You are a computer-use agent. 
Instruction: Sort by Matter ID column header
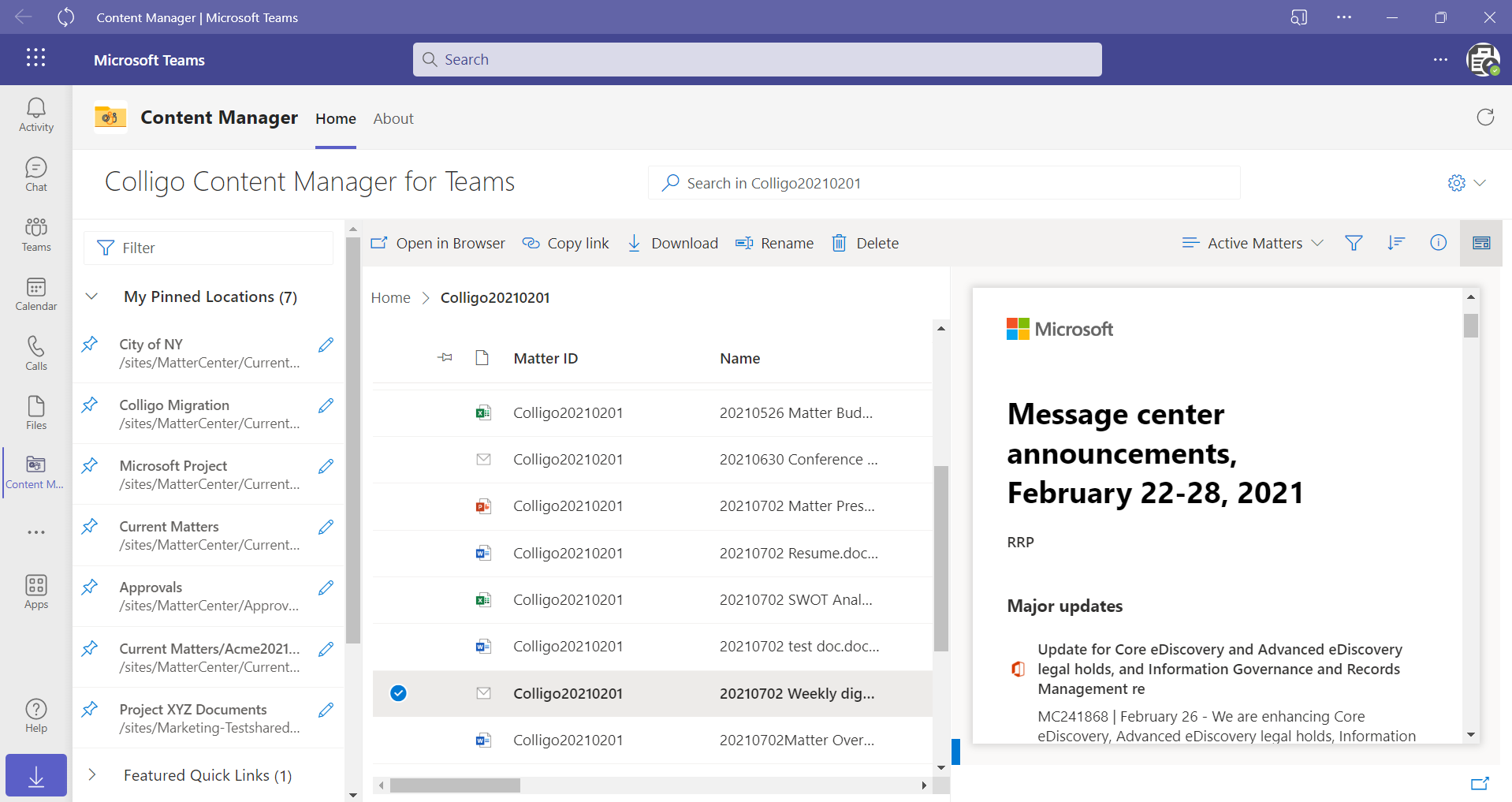pos(546,358)
